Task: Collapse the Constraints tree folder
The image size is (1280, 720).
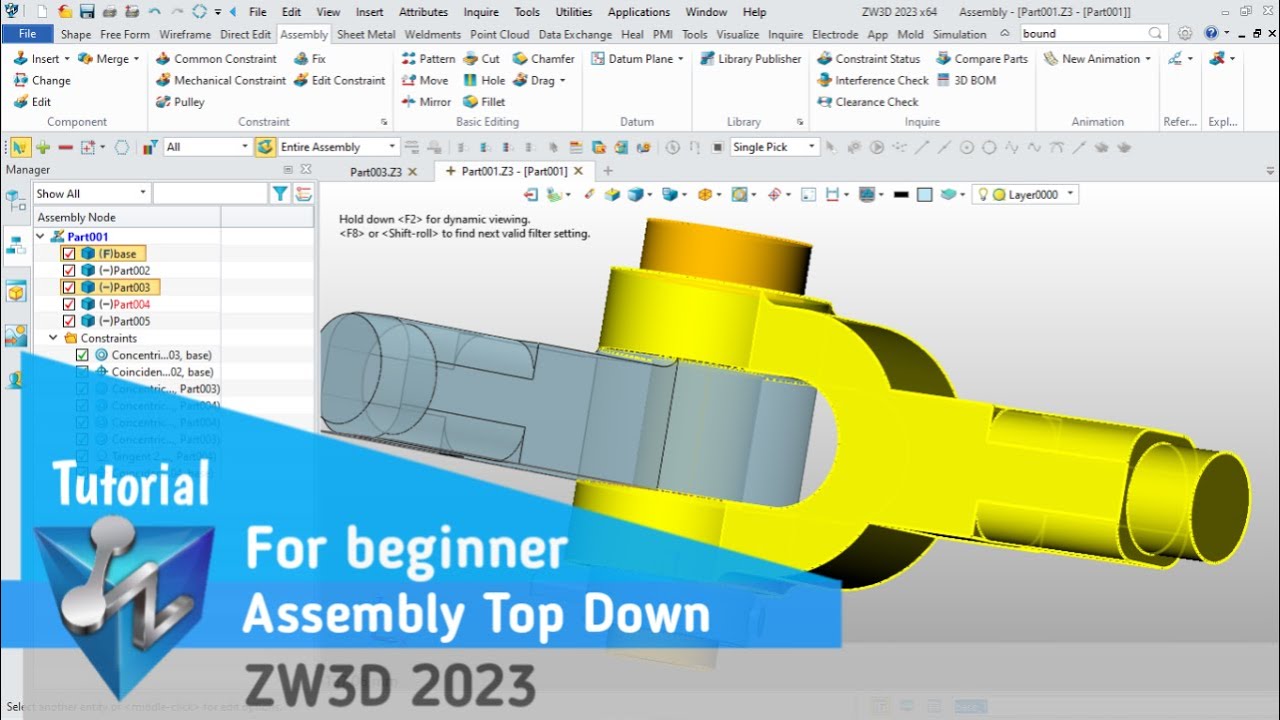Action: pyautogui.click(x=54, y=338)
